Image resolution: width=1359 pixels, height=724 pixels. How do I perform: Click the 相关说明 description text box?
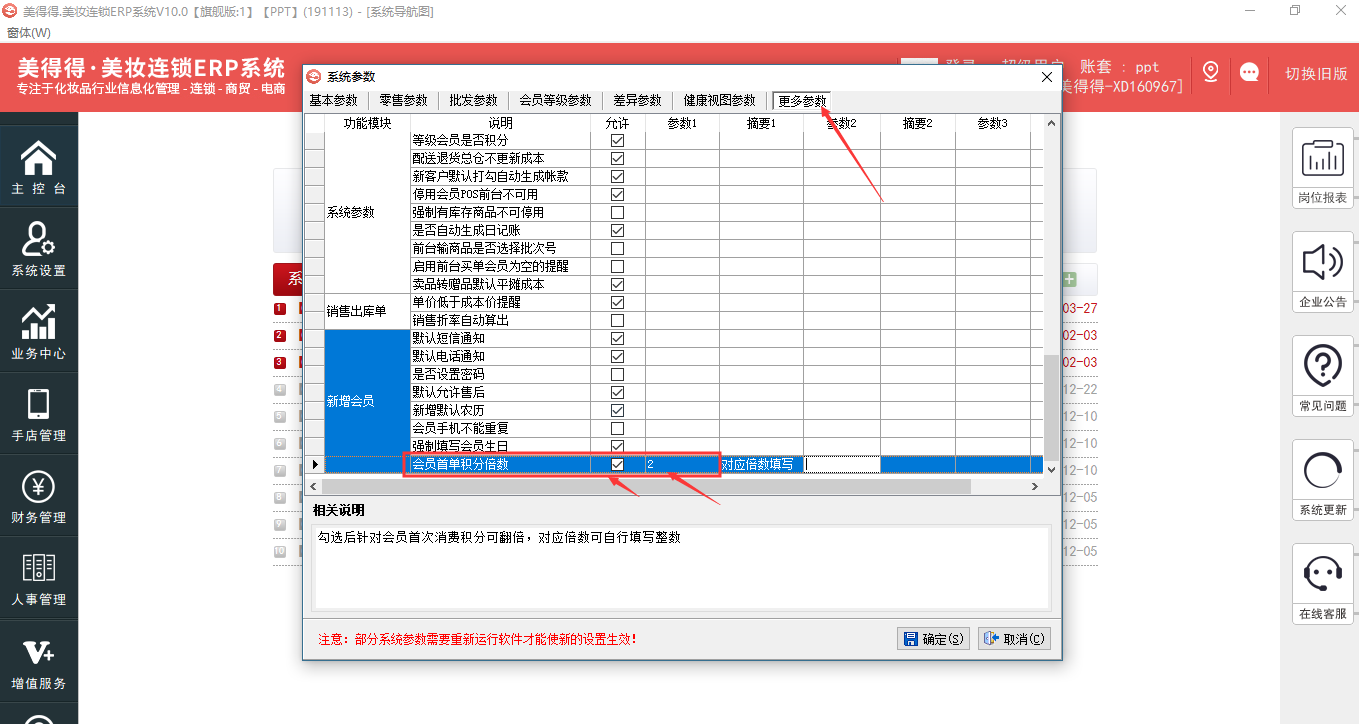tap(682, 567)
